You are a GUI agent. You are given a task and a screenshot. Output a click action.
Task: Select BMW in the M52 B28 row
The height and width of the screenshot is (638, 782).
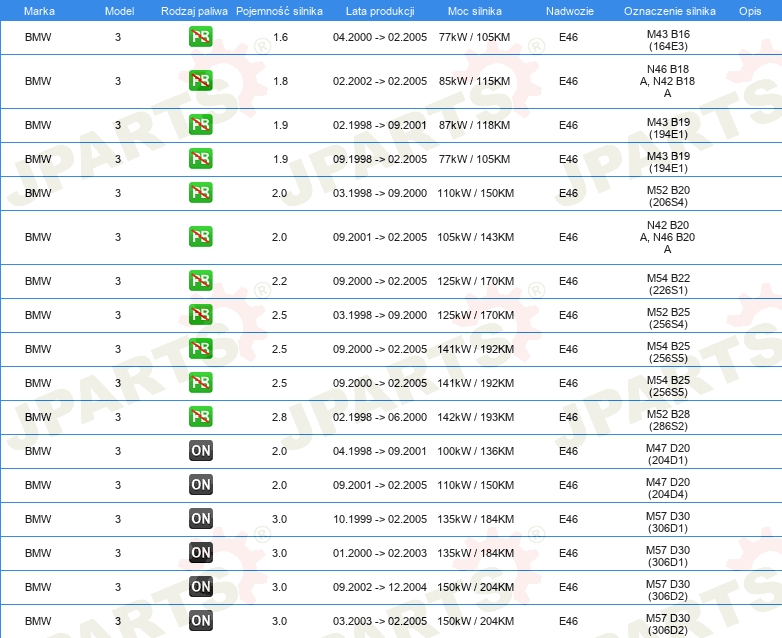[38, 417]
